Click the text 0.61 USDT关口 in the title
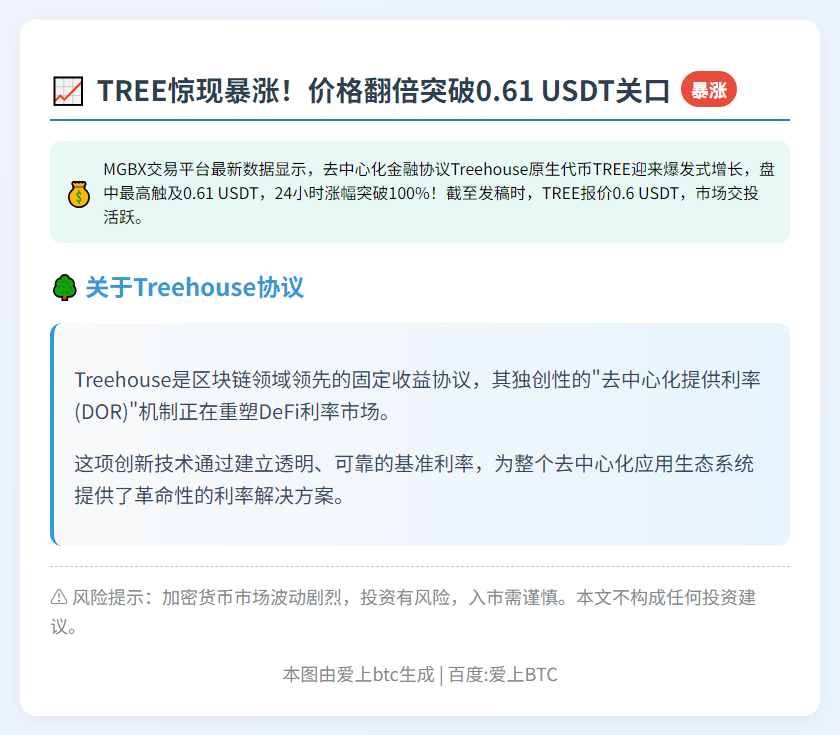Screen dimensions: 840x735 (573, 91)
